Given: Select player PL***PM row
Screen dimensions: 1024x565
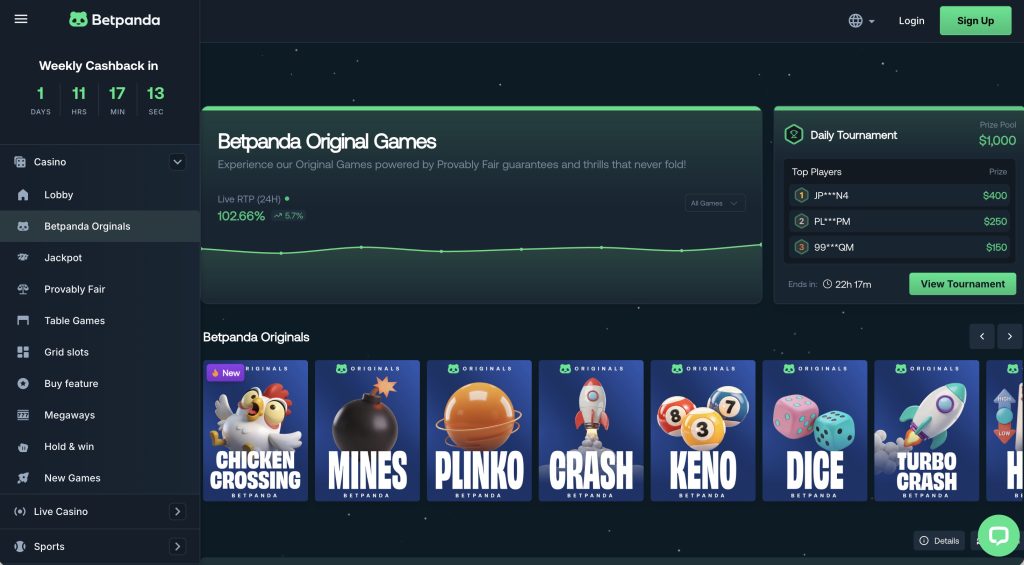Looking at the screenshot, I should (900, 221).
